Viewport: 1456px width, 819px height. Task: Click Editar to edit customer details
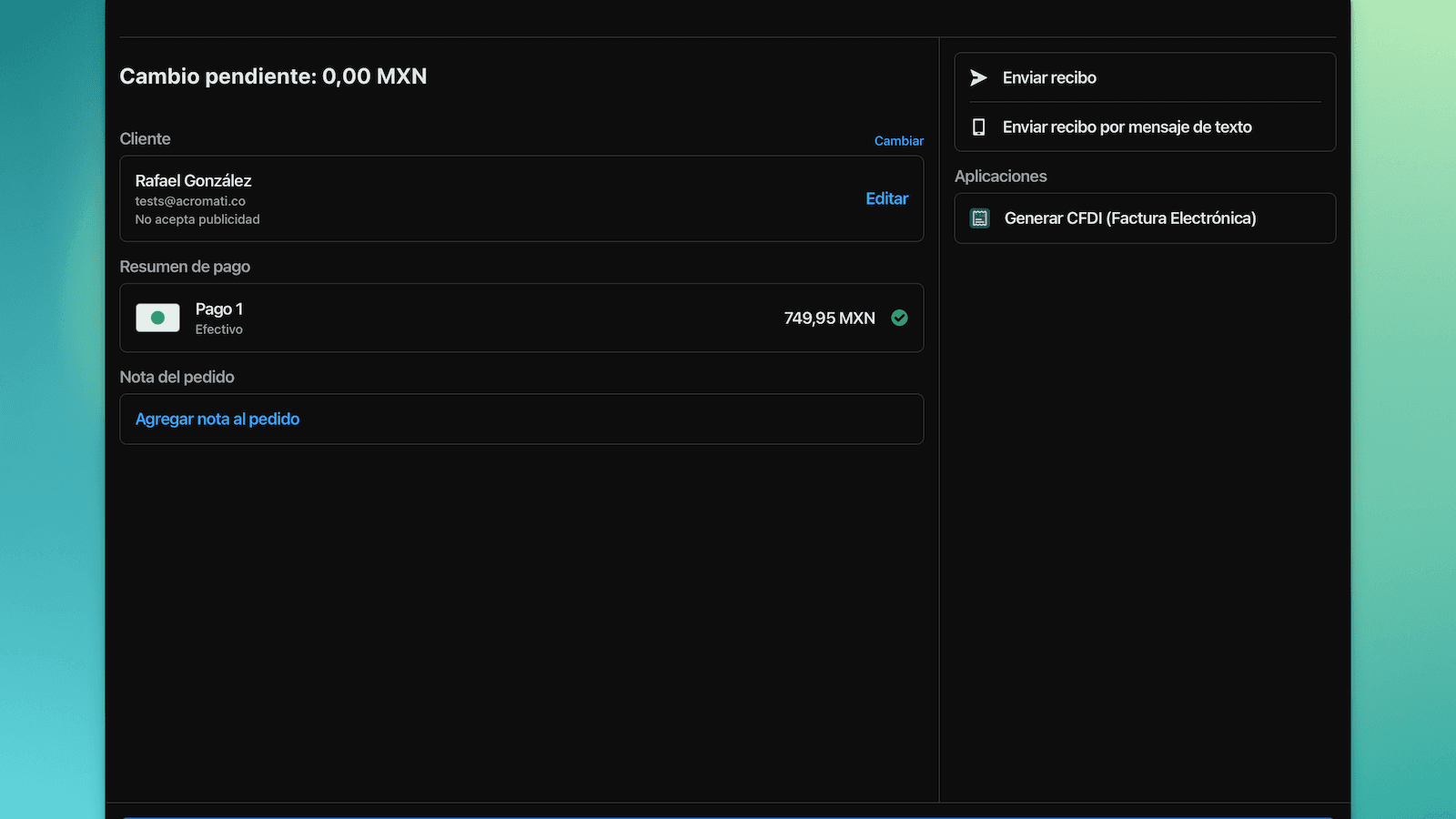point(886,198)
